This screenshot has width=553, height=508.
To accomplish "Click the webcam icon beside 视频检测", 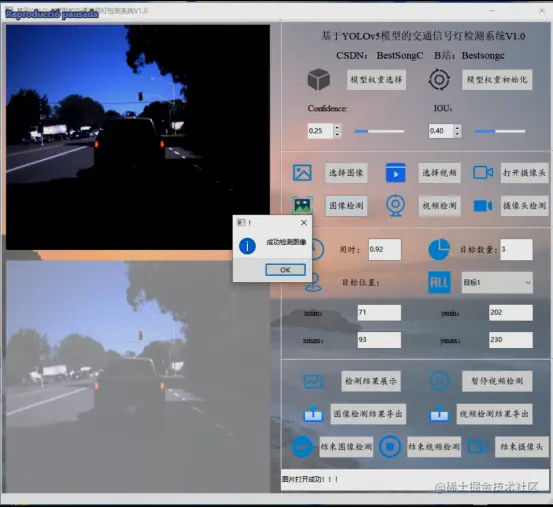I will point(395,205).
